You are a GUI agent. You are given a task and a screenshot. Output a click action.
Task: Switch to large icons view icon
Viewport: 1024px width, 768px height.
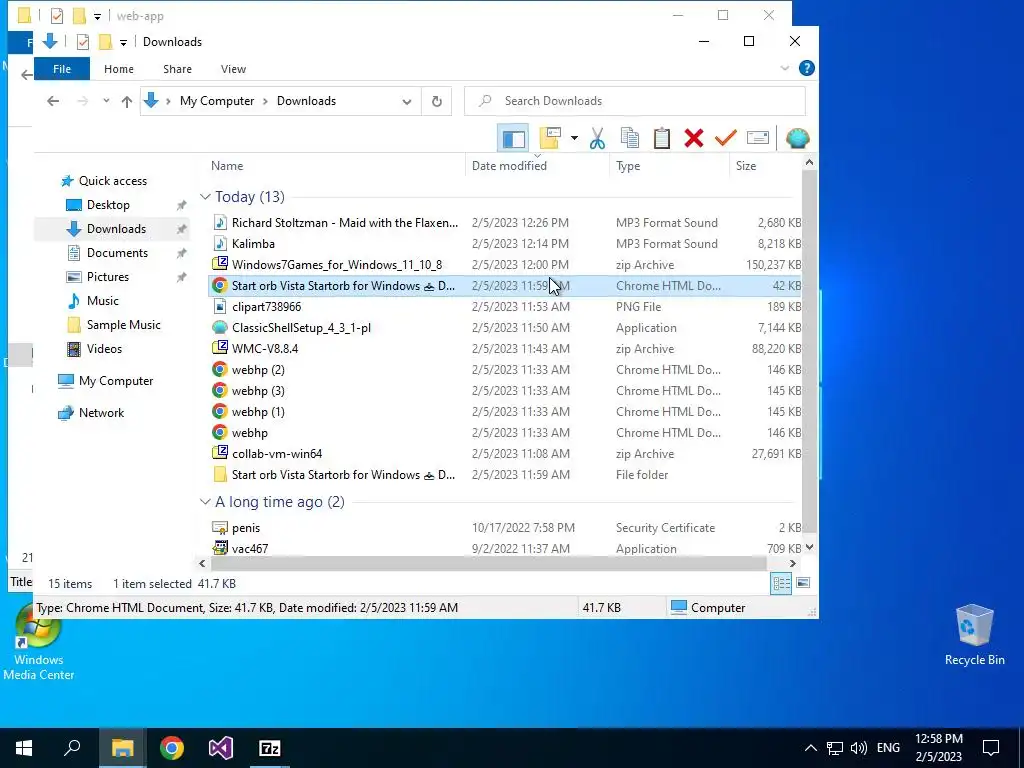pyautogui.click(x=803, y=583)
